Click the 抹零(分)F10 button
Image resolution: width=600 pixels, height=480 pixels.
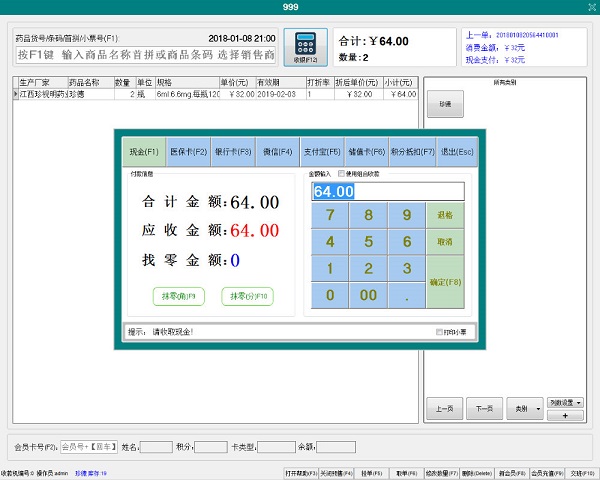[x=248, y=296]
